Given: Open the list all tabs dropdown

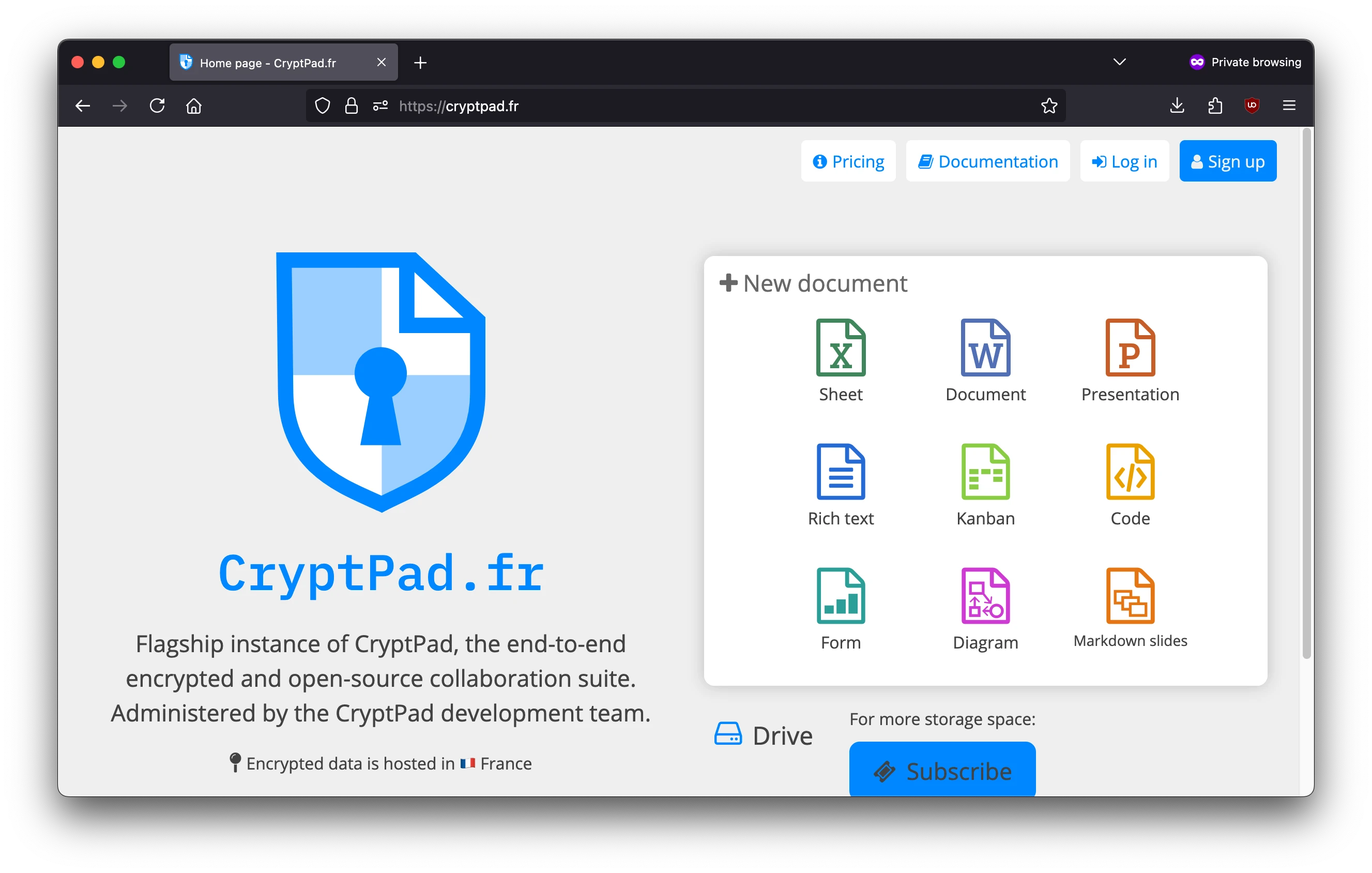Looking at the screenshot, I should (1119, 62).
